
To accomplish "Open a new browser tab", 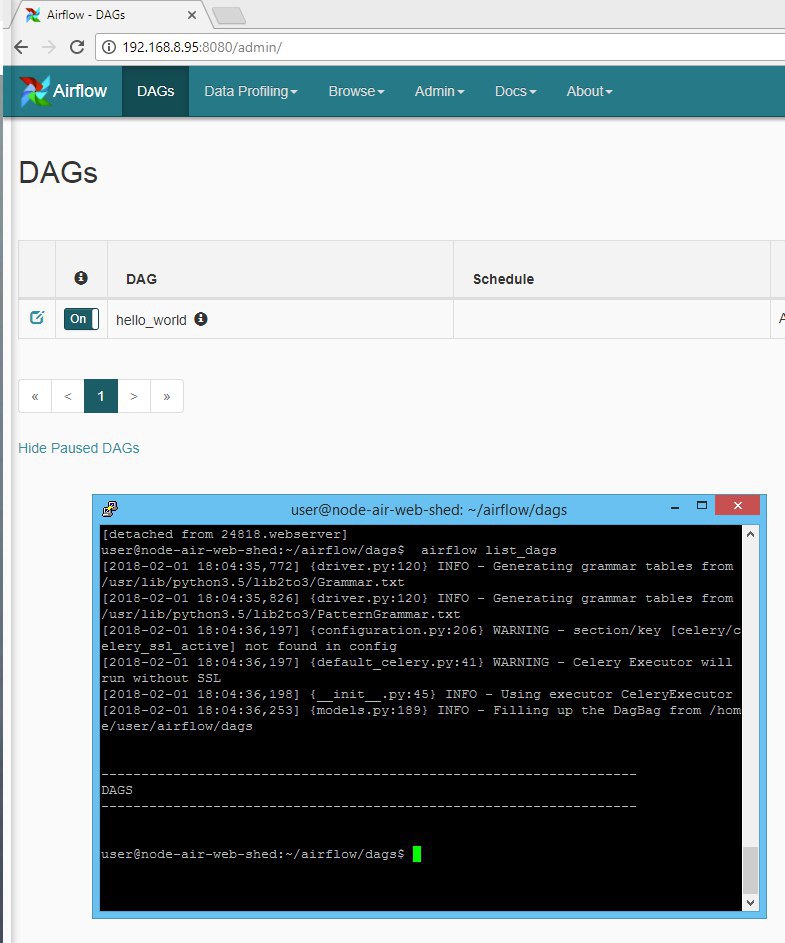I will 229,16.
